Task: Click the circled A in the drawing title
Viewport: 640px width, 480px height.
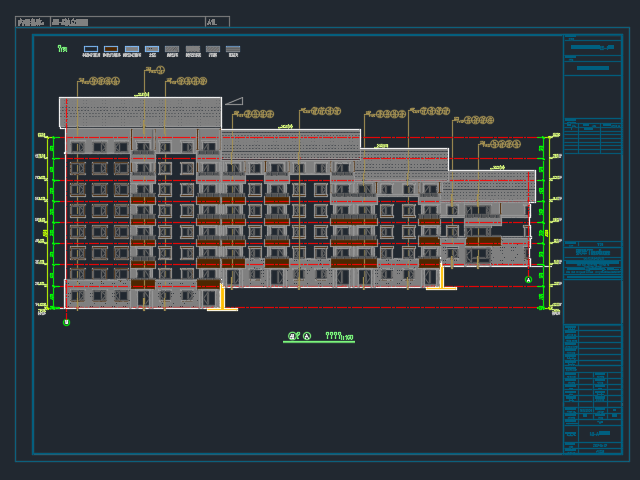Action: tap(307, 337)
